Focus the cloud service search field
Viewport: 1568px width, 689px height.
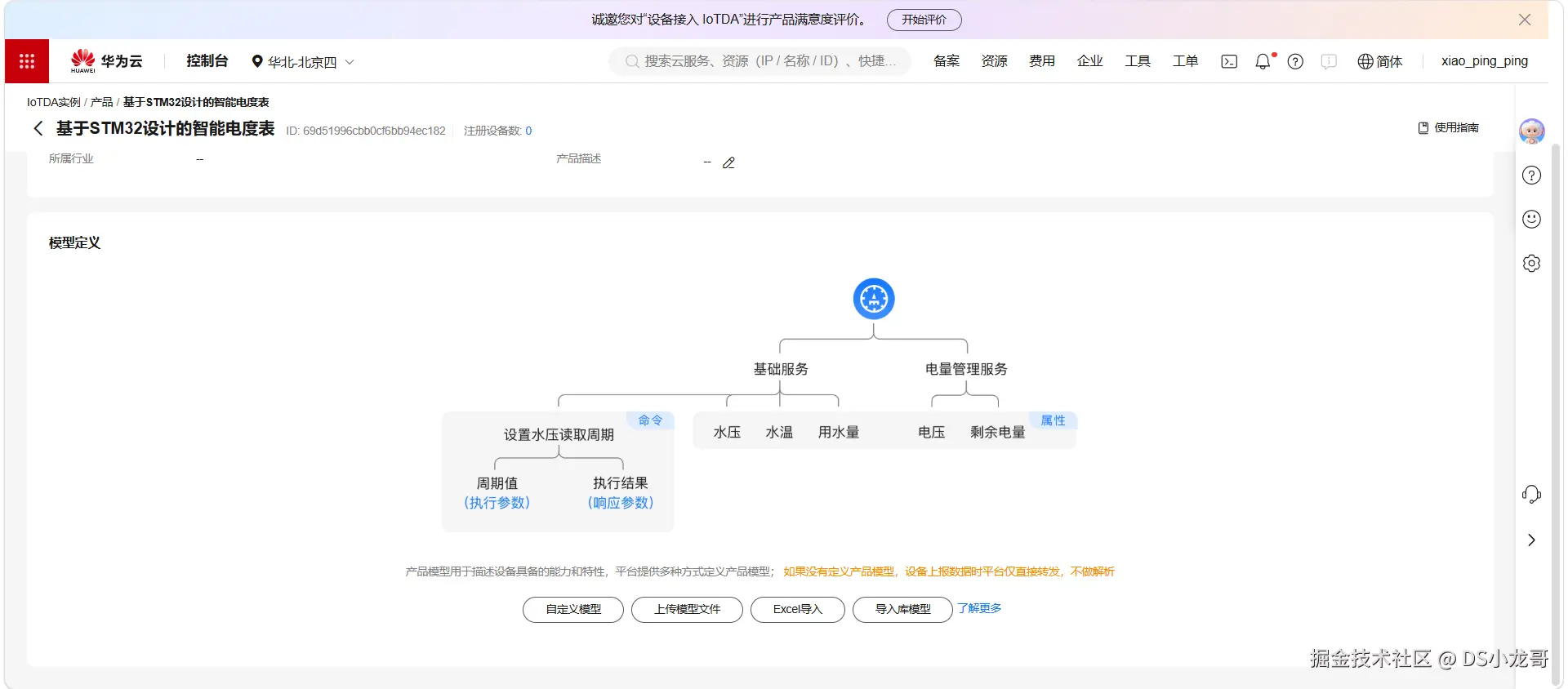[759, 61]
